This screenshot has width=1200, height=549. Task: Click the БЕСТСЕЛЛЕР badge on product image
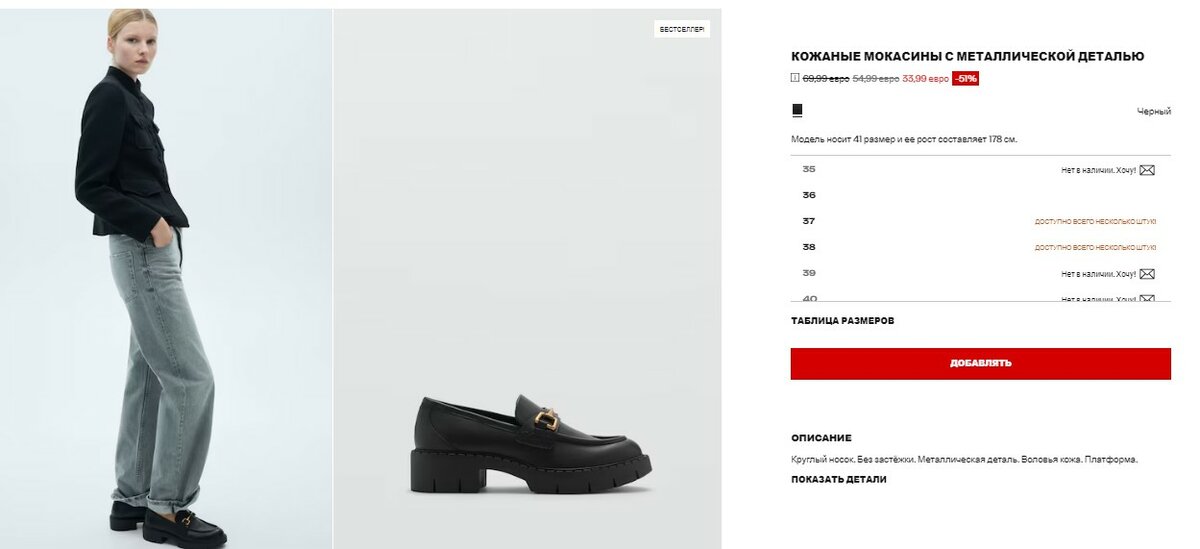(x=682, y=30)
